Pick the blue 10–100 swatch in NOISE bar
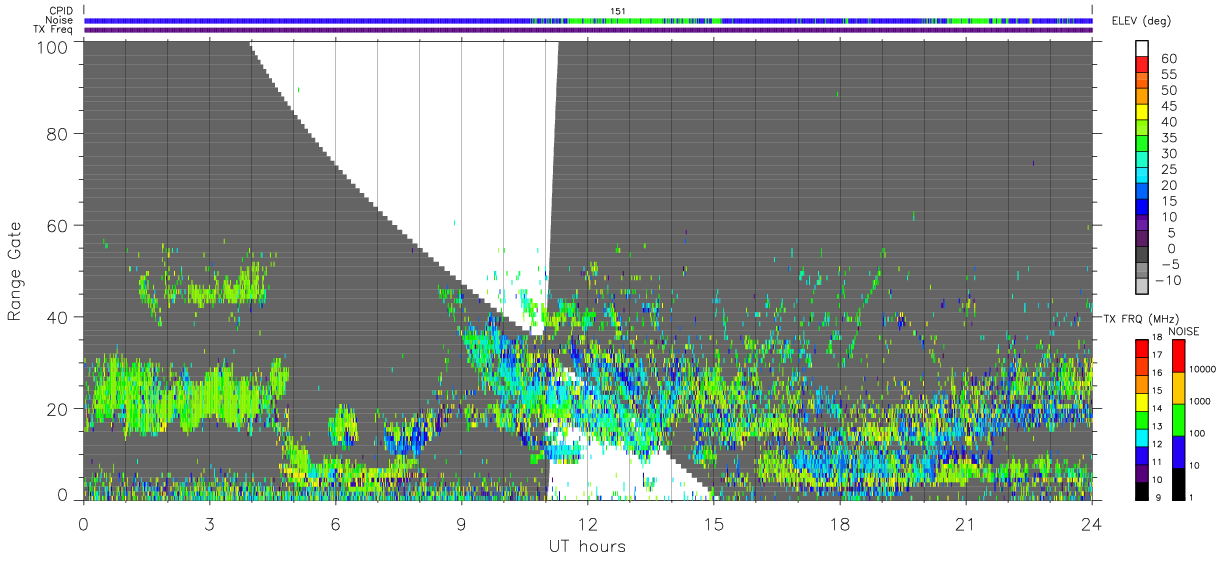Screen dimensions: 1228x567 click(x=1177, y=451)
